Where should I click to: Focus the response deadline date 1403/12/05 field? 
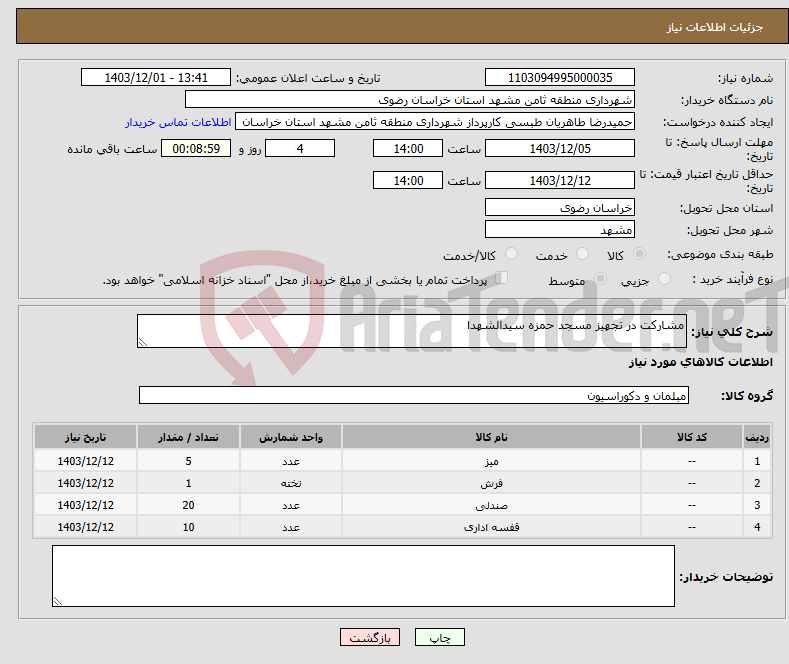559,148
